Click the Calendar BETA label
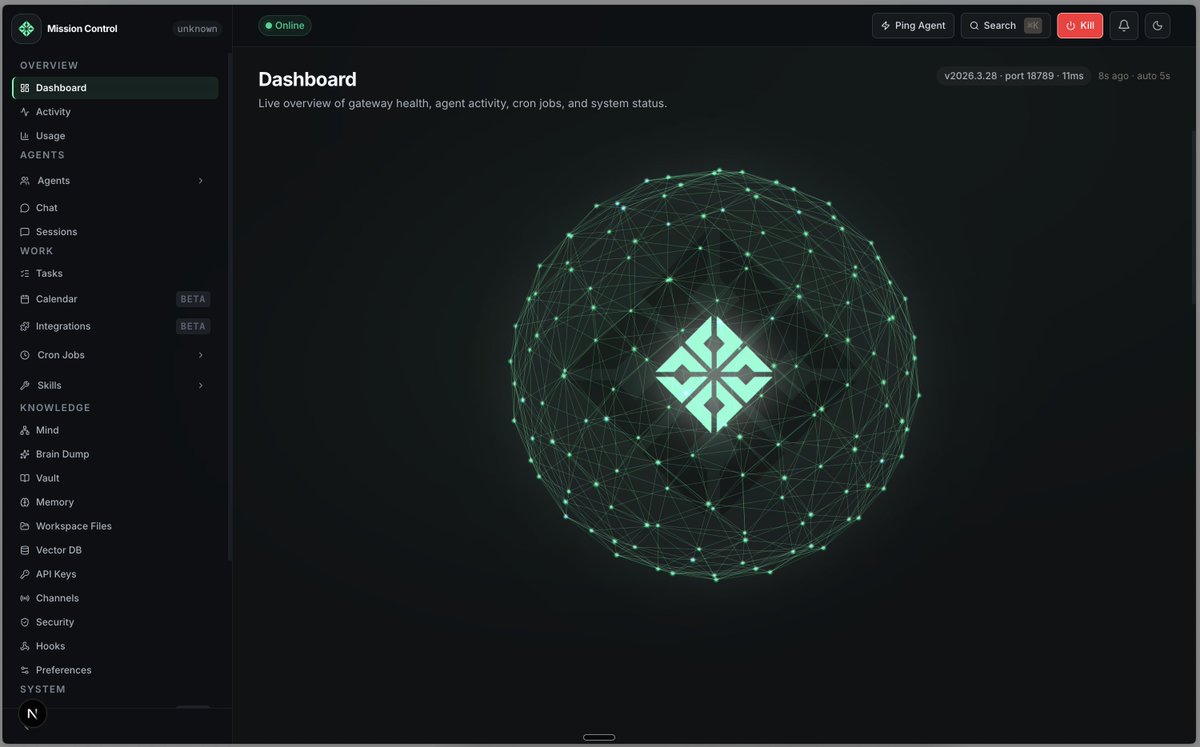Viewport: 1200px width, 747px height. (193, 299)
